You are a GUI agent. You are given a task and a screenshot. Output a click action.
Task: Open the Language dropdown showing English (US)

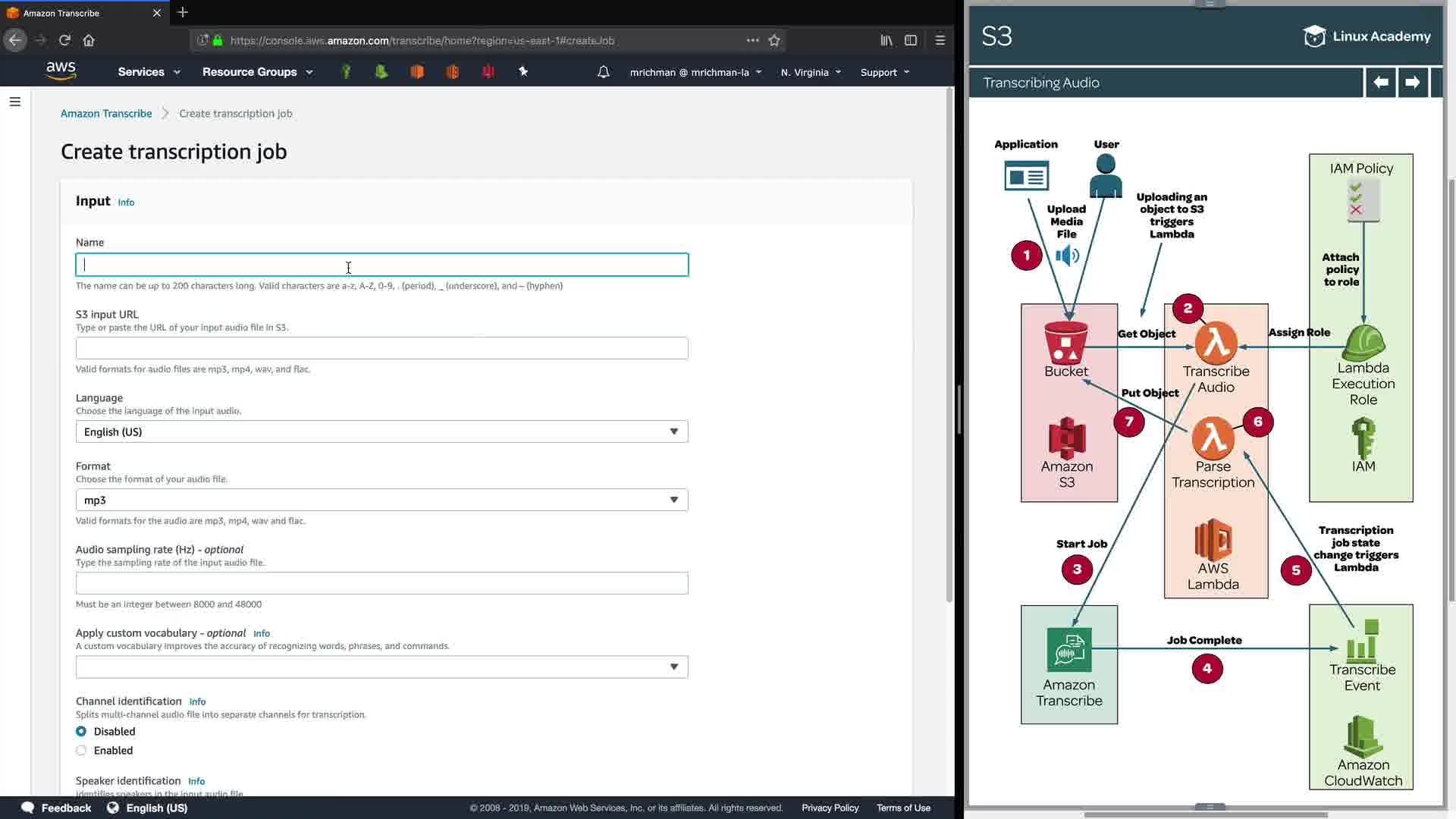(x=381, y=431)
